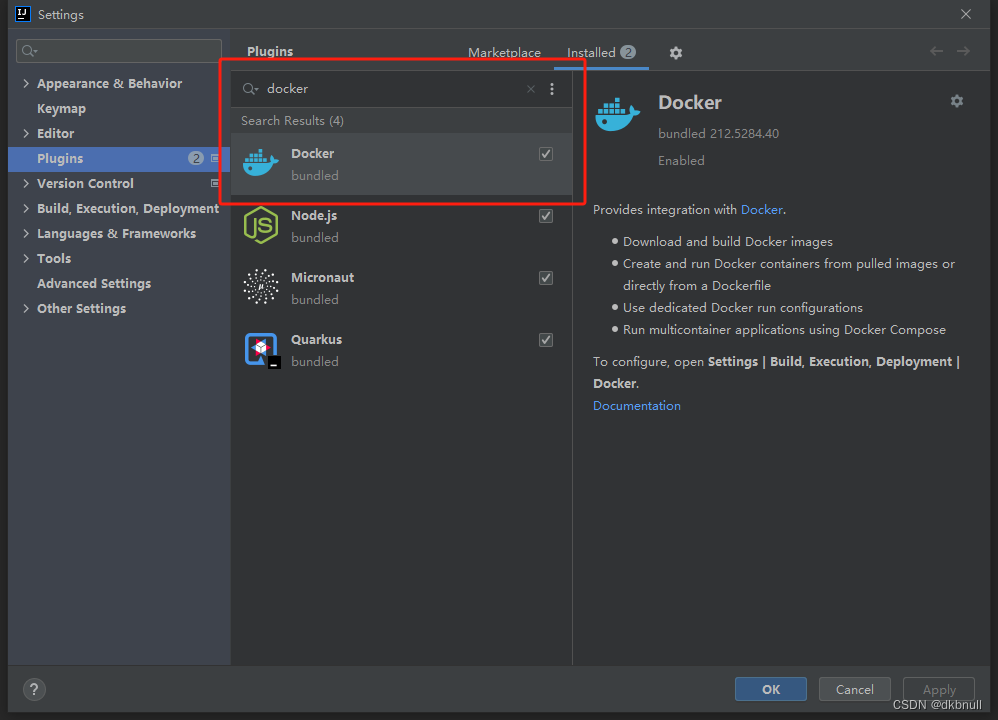
Task: Open Advanced Settings page
Action: (x=94, y=283)
